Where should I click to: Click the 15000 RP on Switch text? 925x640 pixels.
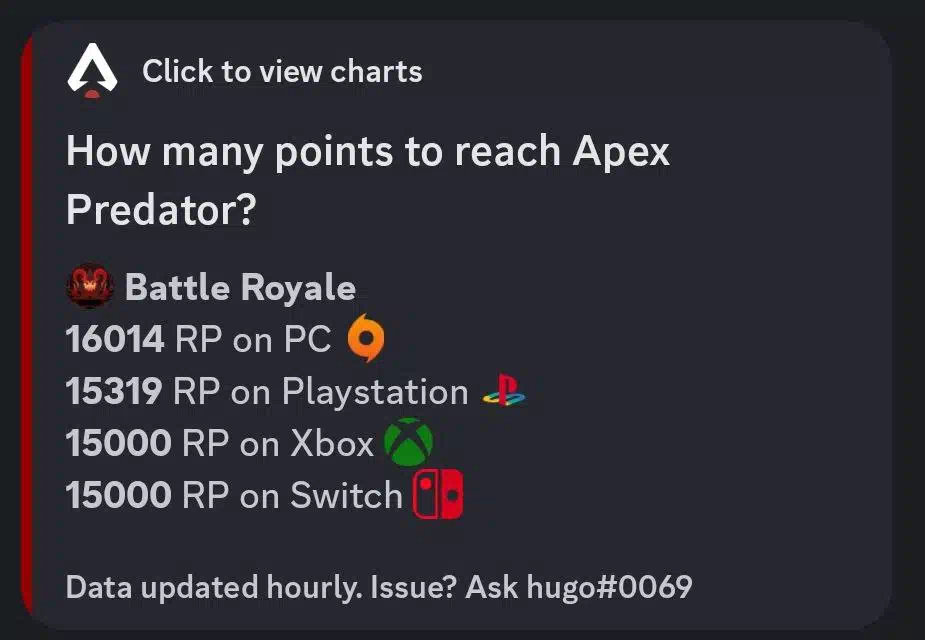[x=234, y=495]
